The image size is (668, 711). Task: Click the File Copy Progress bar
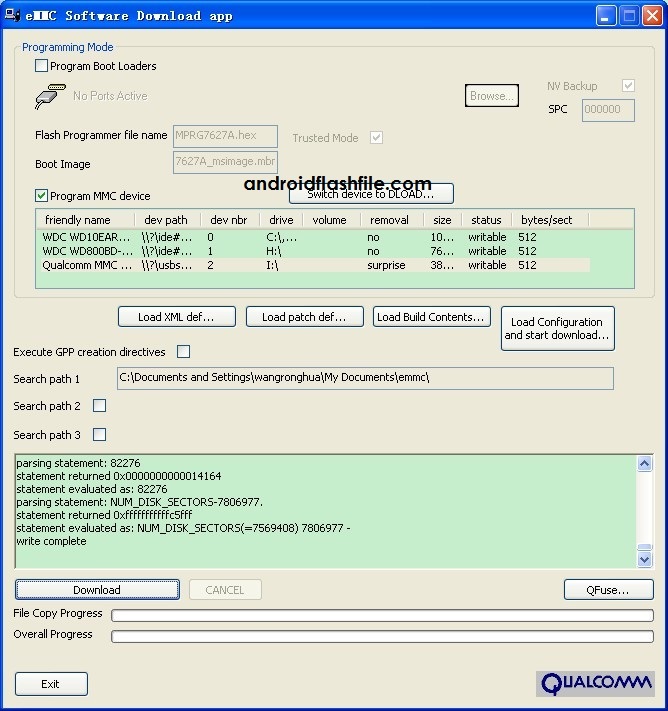pyautogui.click(x=382, y=615)
